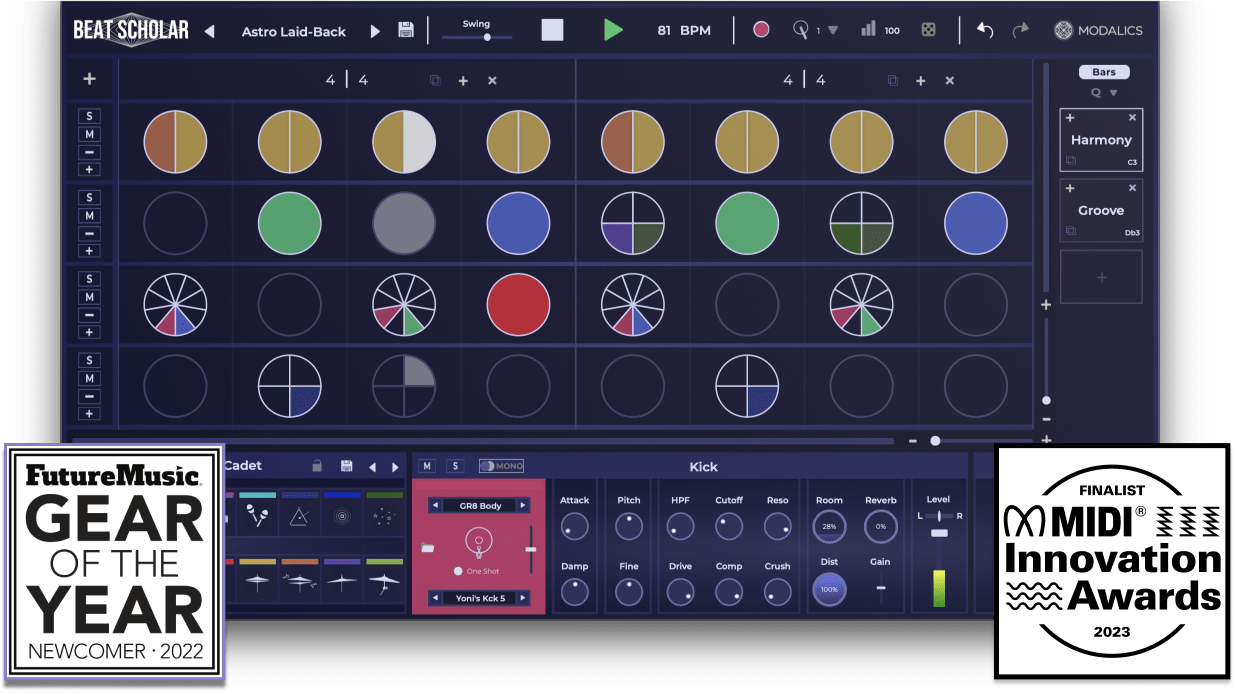Mute the first track row
1235x694 pixels.
click(x=89, y=133)
